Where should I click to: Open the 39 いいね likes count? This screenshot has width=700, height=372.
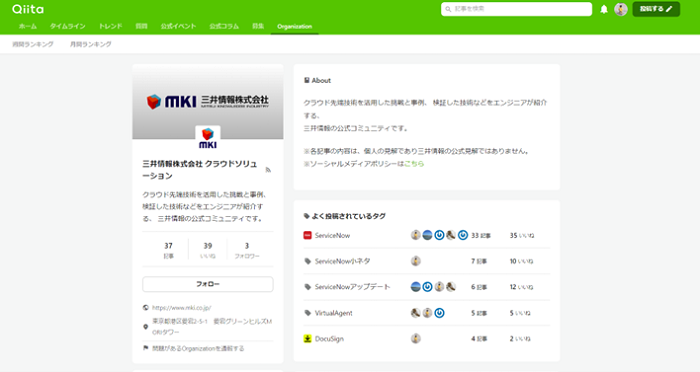click(208, 250)
